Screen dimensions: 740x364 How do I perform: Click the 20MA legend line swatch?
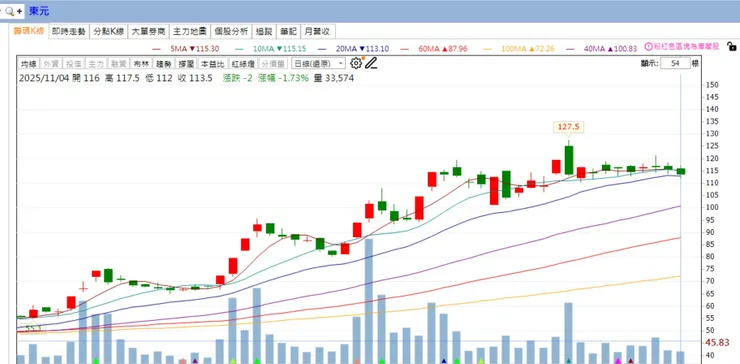[x=322, y=49]
